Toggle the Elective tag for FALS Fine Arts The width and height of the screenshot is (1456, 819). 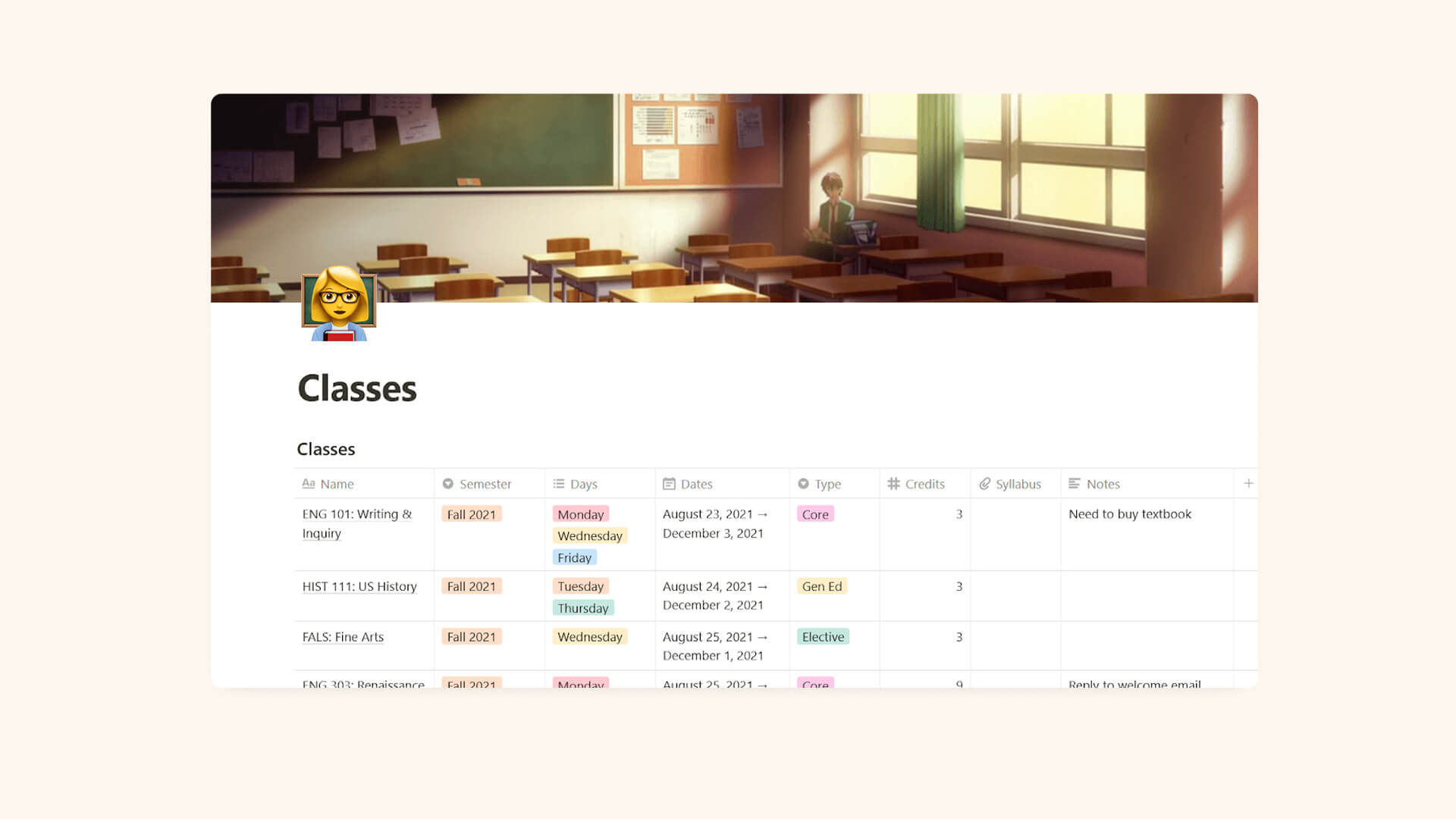pyautogui.click(x=822, y=636)
